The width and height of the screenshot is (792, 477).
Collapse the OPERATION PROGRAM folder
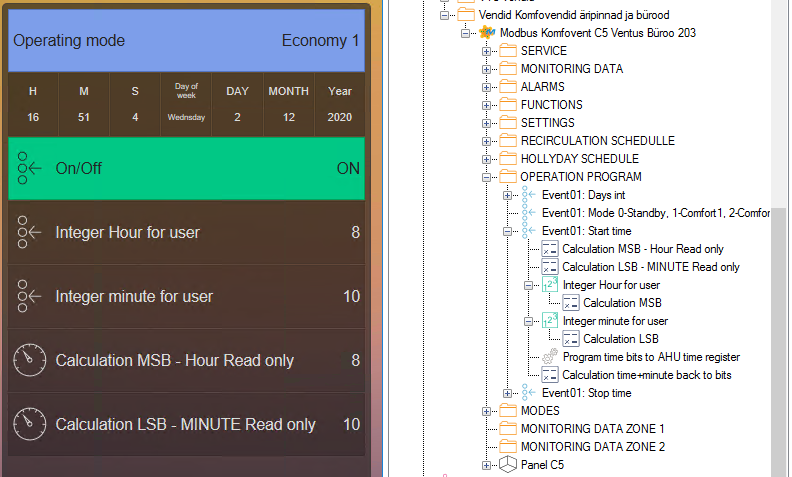pyautogui.click(x=487, y=177)
